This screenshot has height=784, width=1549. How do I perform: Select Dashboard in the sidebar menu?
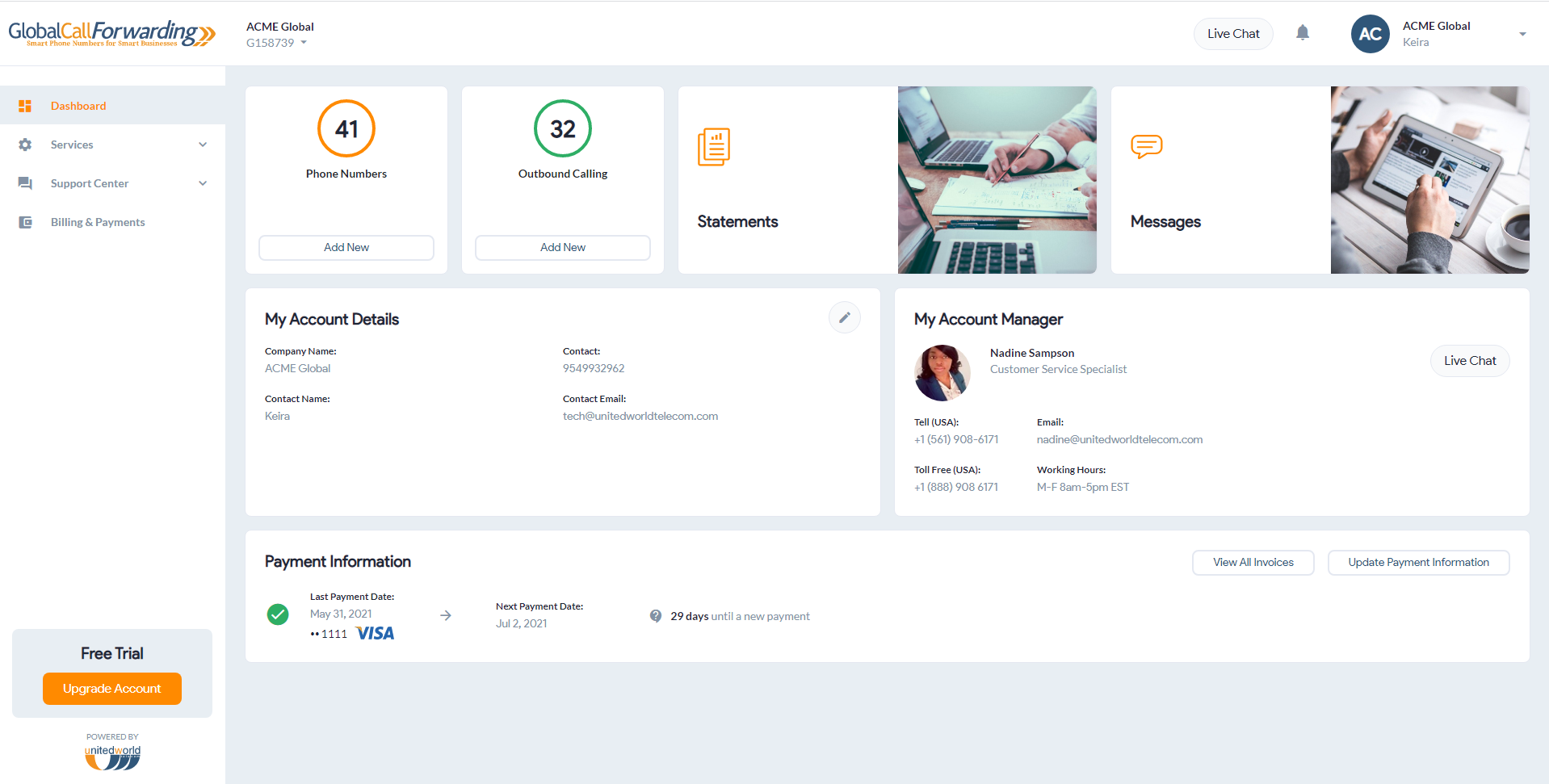click(78, 105)
